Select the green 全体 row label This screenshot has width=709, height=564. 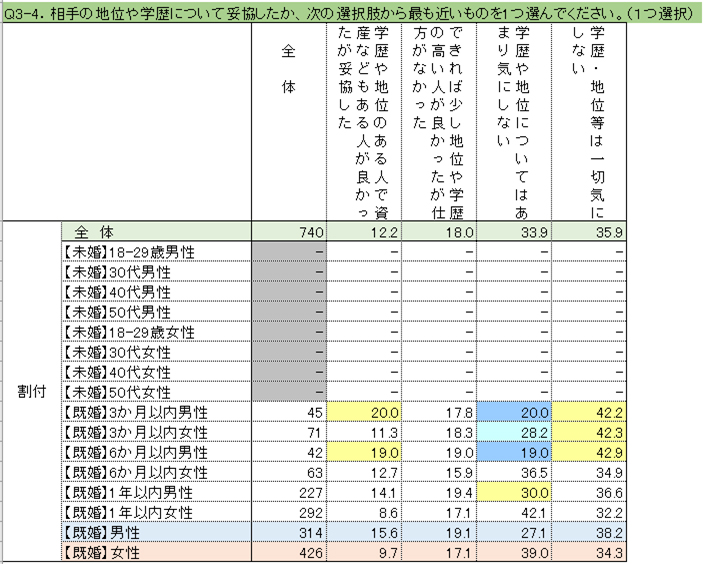[156, 232]
